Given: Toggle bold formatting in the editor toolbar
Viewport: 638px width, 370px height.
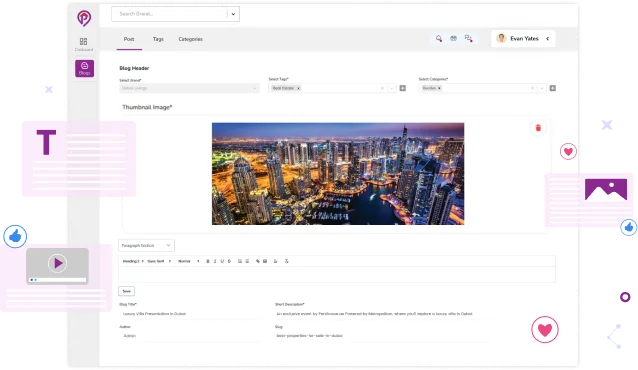Looking at the screenshot, I should (x=208, y=261).
